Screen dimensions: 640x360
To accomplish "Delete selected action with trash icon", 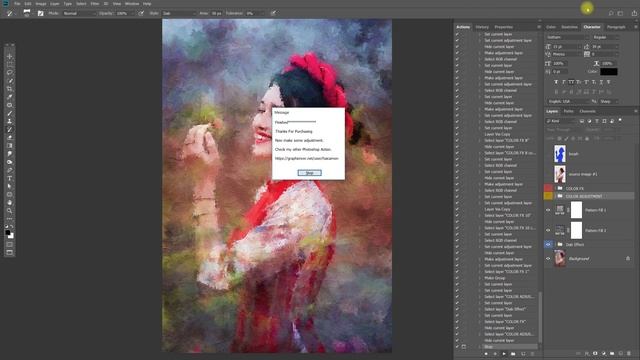I will pos(532,354).
